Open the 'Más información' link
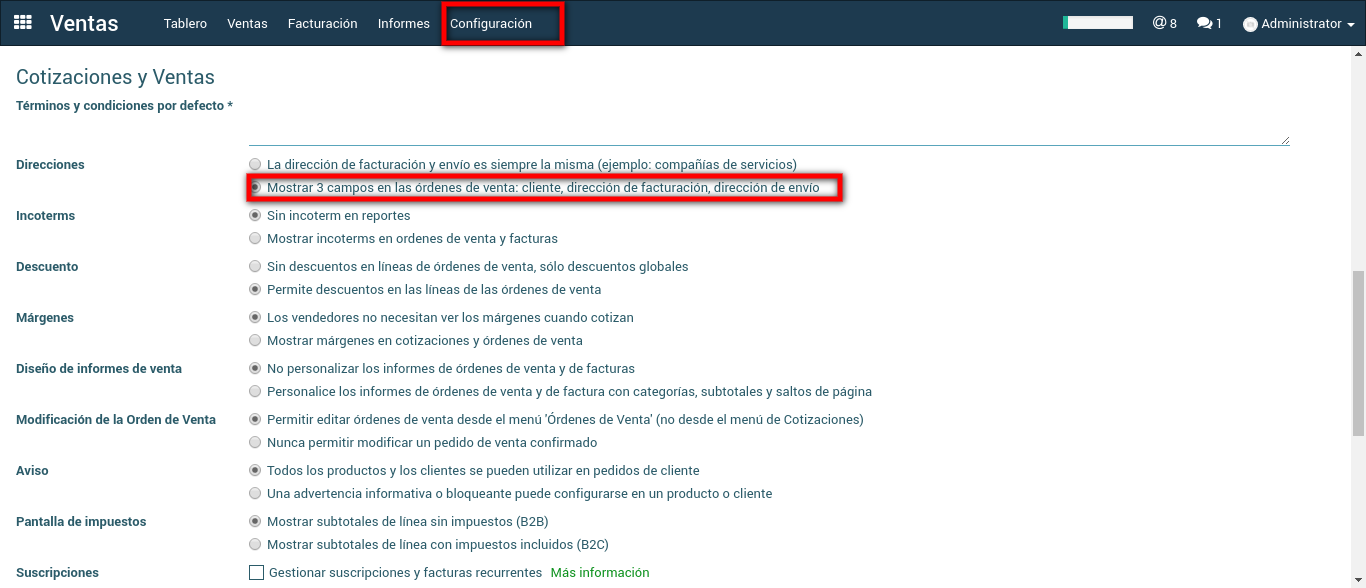 (x=599, y=573)
